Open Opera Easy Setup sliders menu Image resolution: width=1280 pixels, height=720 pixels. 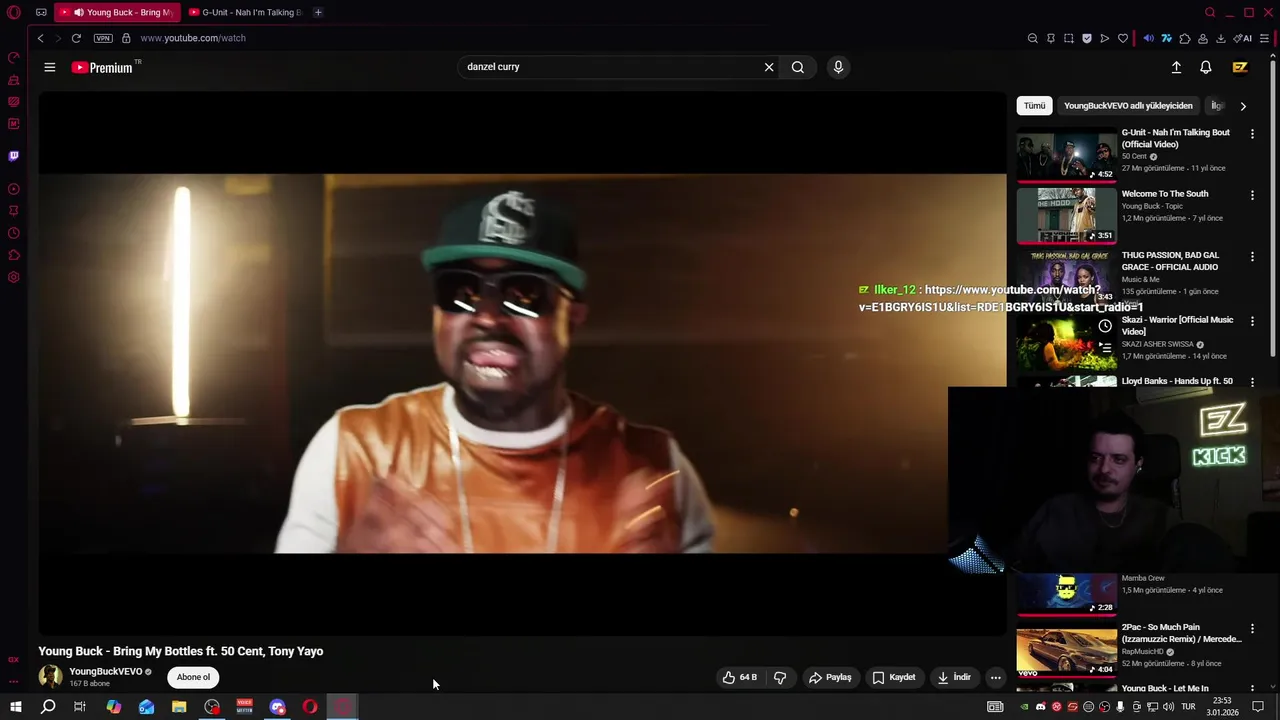click(1264, 38)
